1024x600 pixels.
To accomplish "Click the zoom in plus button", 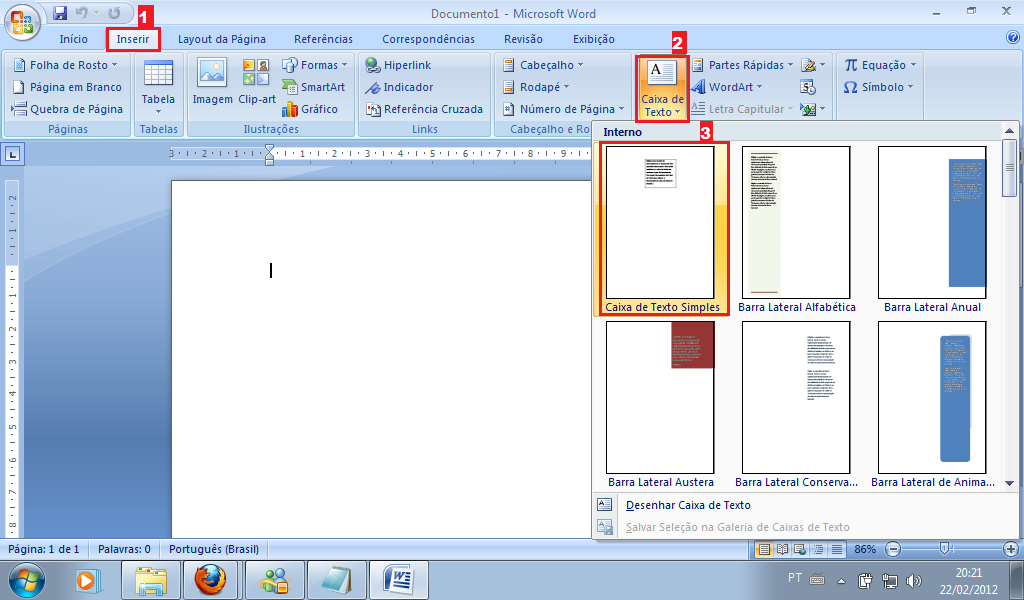I will tap(1010, 549).
